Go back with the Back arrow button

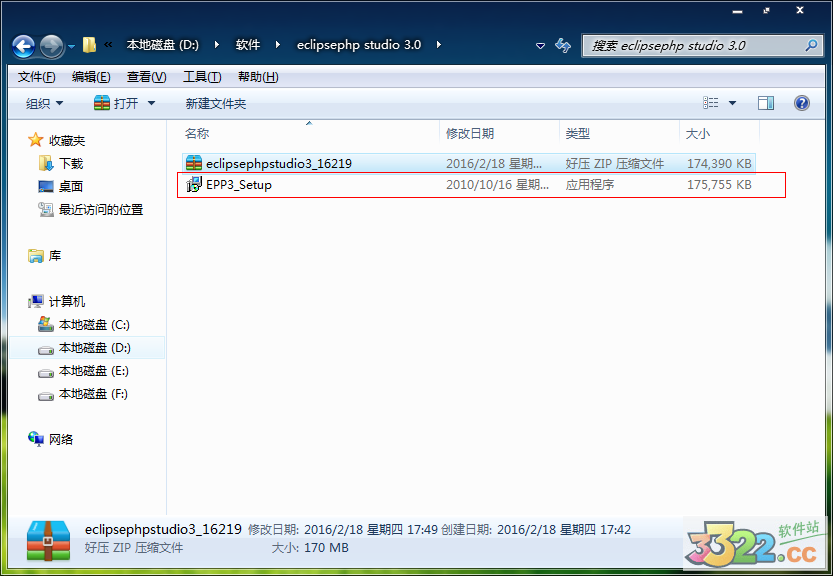point(23,46)
